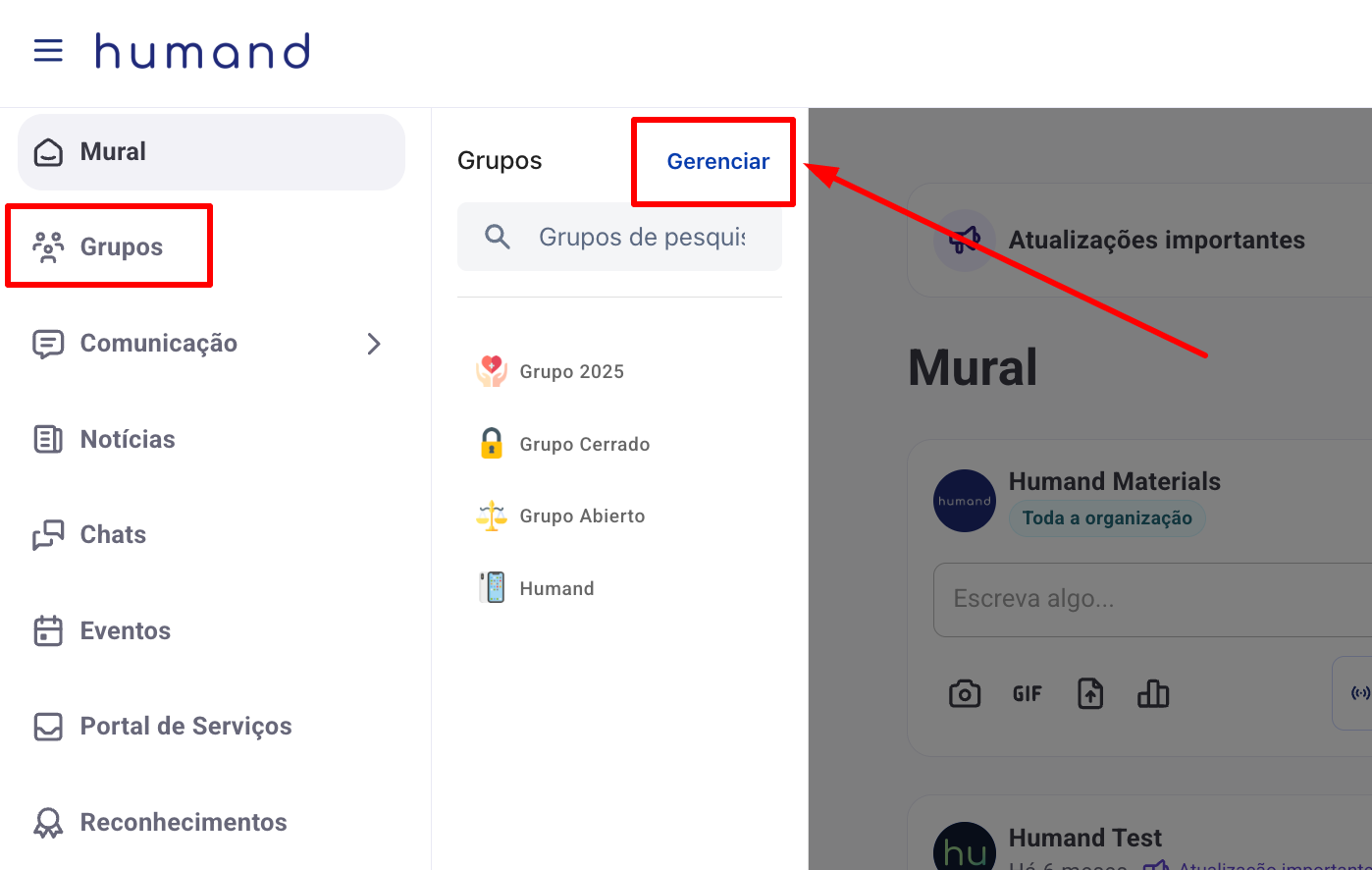This screenshot has width=1372, height=870.
Task: Click the Gerenciar link
Action: [718, 161]
